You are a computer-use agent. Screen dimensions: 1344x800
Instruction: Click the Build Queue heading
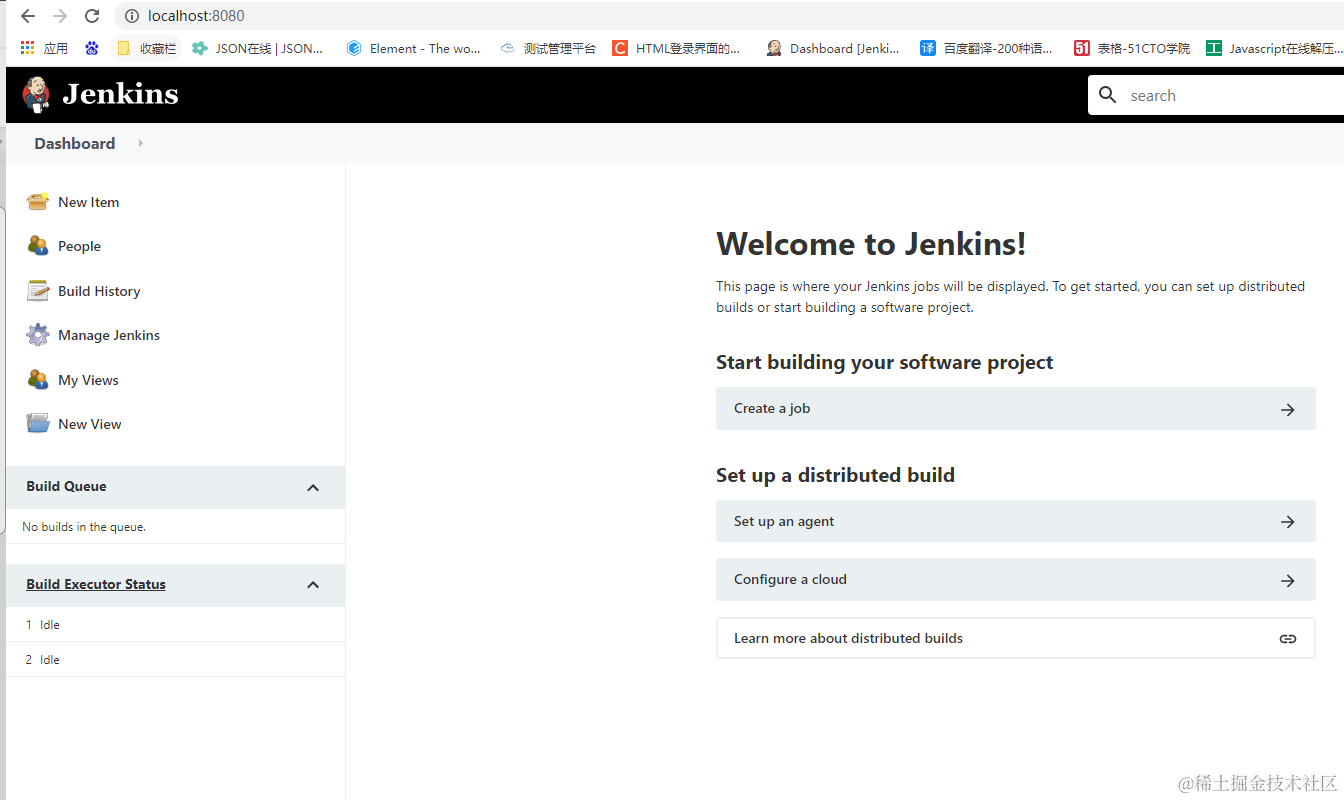(x=66, y=486)
